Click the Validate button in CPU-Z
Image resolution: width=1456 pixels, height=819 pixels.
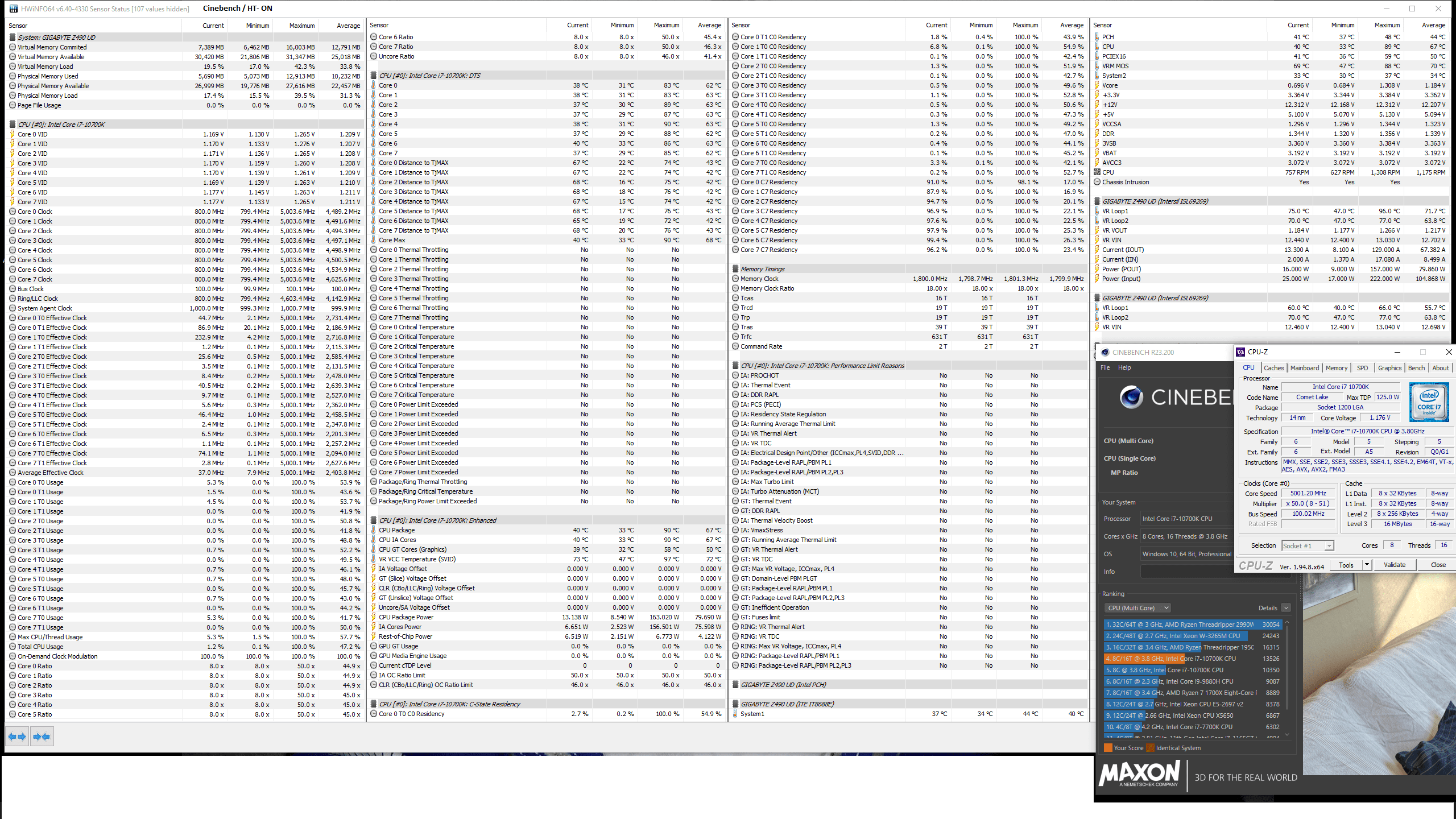coord(1394,565)
